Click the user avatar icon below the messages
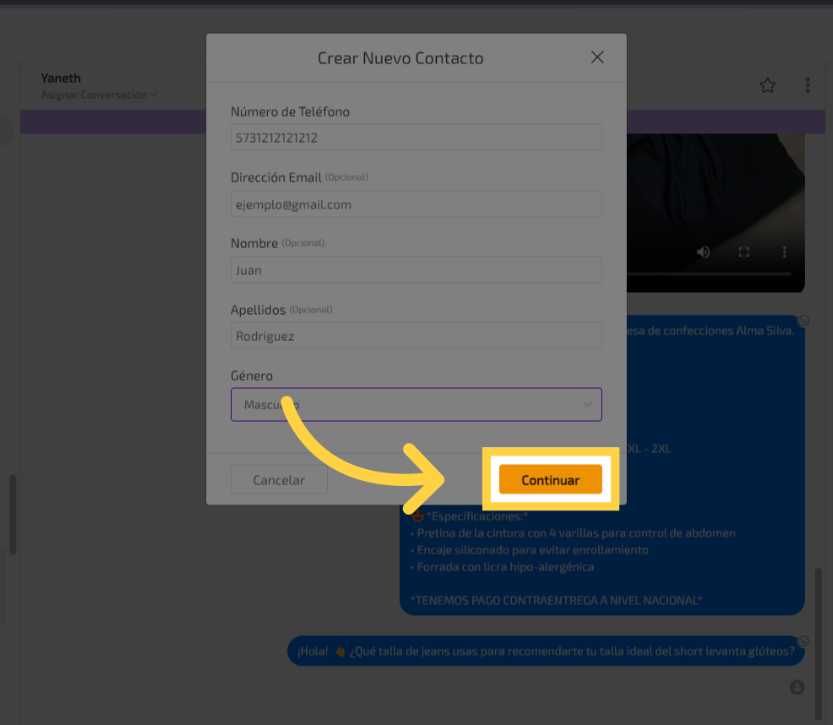Image resolution: width=833 pixels, height=725 pixels. point(797,687)
